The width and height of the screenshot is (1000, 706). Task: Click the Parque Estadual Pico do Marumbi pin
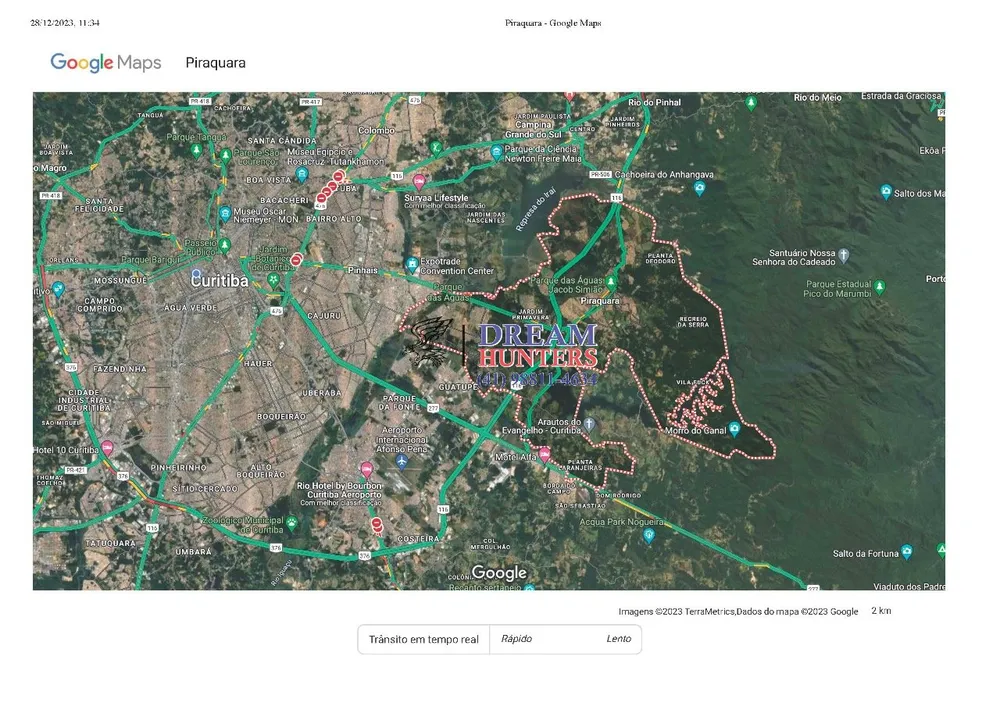pyautogui.click(x=880, y=287)
